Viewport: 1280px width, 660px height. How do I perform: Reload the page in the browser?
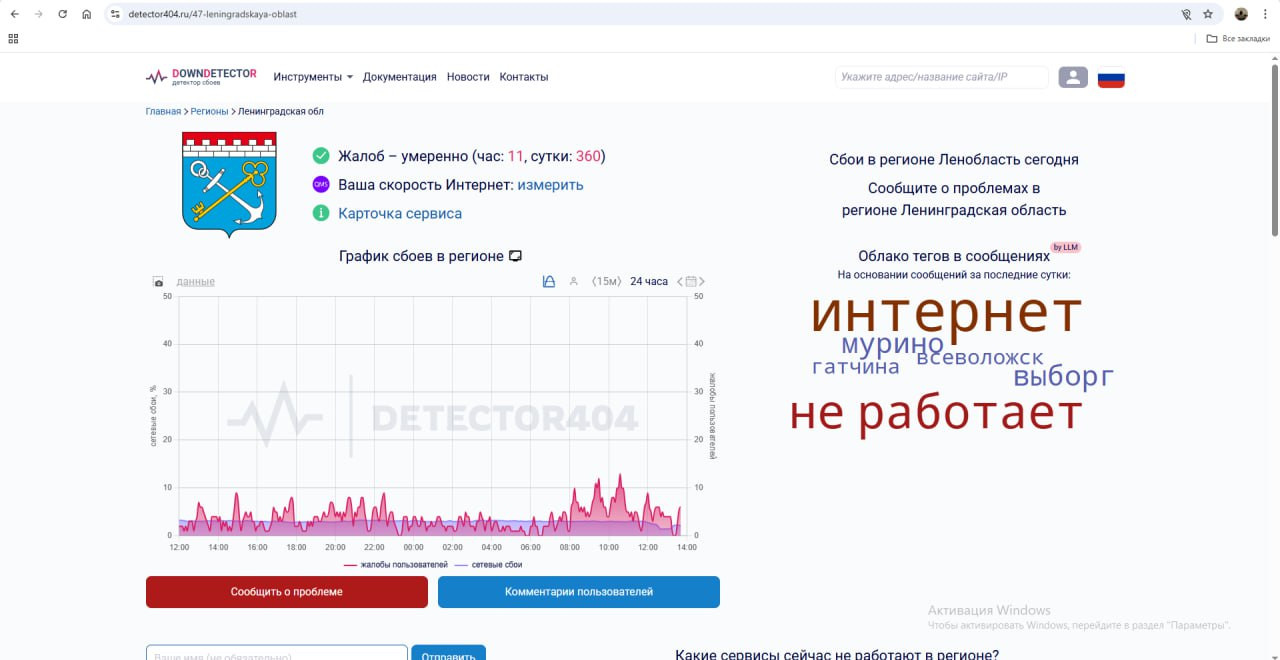click(63, 14)
